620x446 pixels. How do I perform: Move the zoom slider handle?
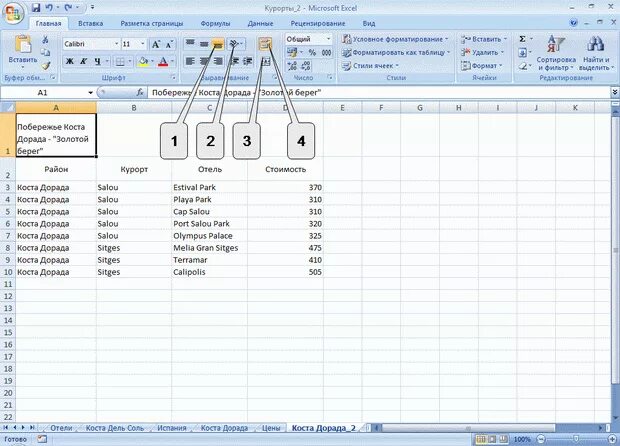[576, 439]
